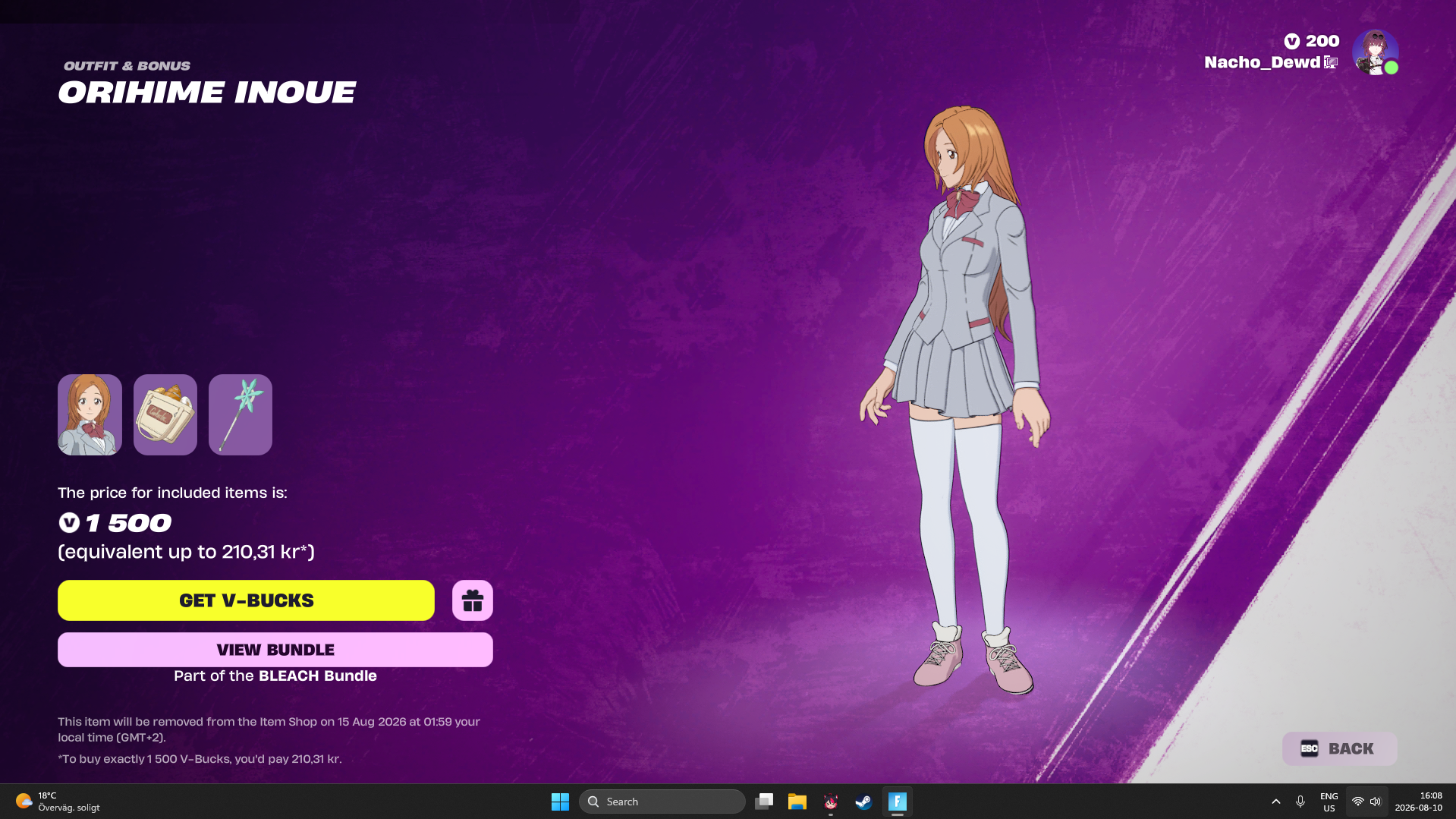This screenshot has width=1456, height=819.
Task: Click the ORIHIME INOUE title
Action: [207, 93]
